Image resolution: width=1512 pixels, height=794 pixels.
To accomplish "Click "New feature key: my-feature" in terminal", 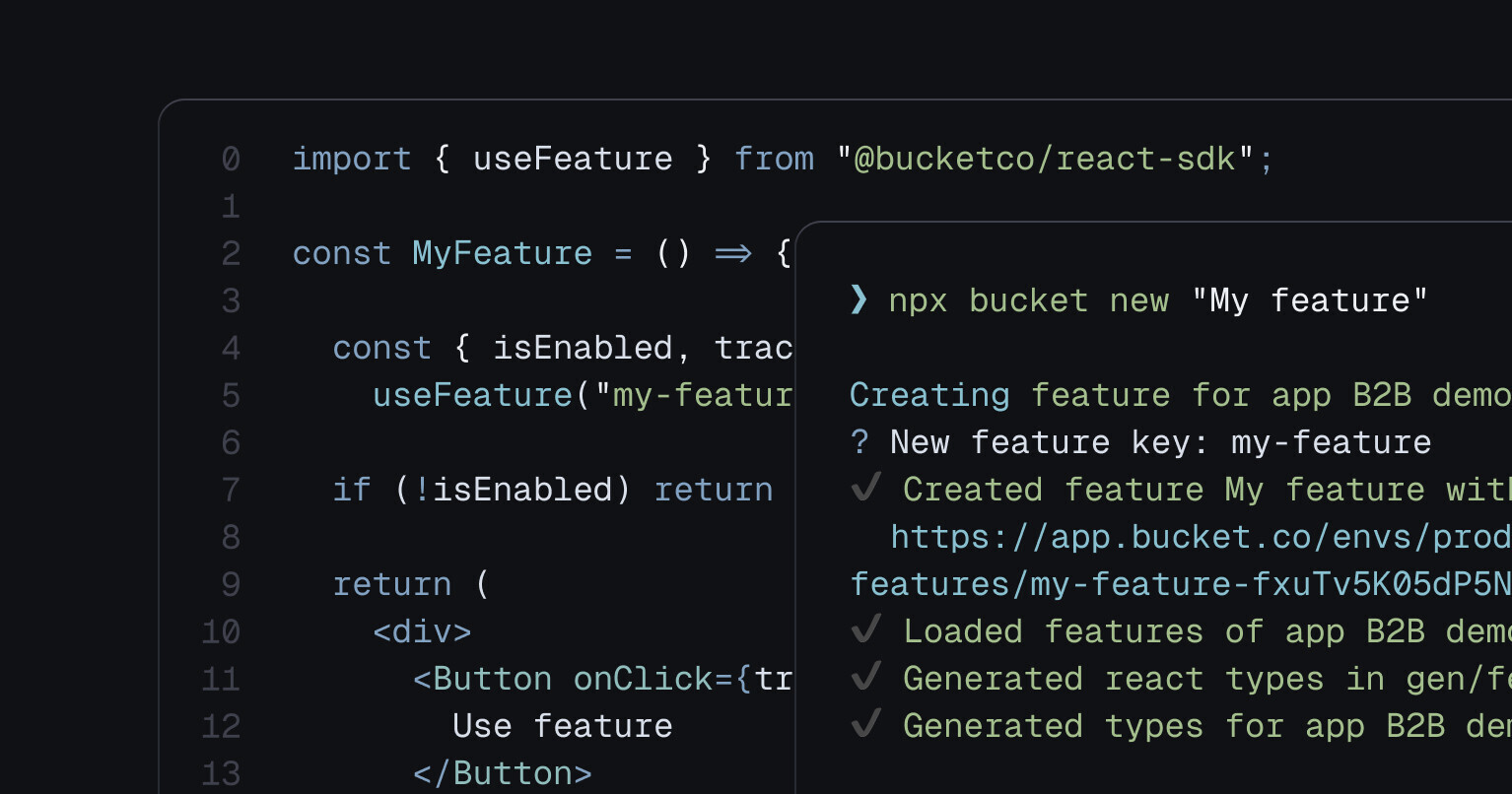I will tap(1161, 442).
